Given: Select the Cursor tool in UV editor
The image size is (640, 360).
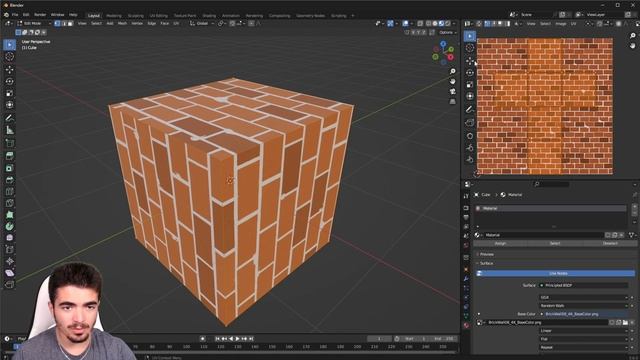Looking at the screenshot, I should pyautogui.click(x=470, y=48).
